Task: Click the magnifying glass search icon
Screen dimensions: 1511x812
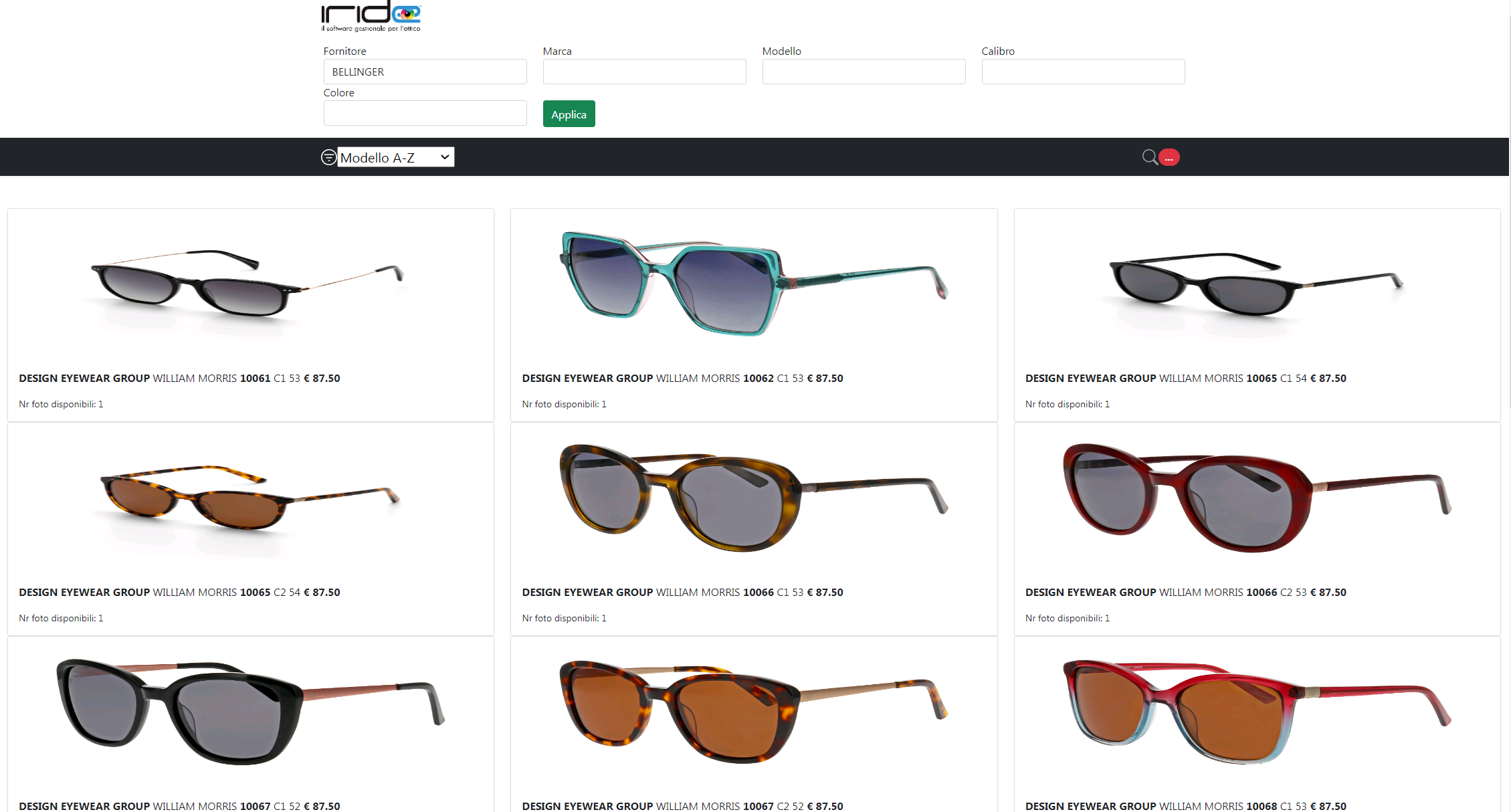Action: pos(1149,157)
